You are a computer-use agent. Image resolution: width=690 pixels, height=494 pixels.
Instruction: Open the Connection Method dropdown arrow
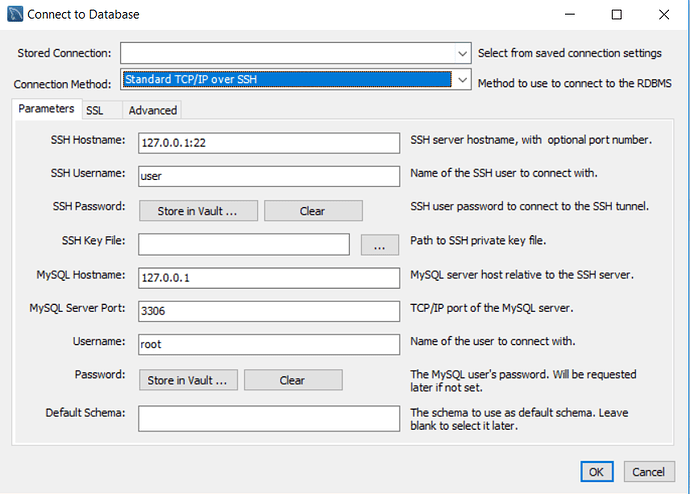tap(462, 80)
